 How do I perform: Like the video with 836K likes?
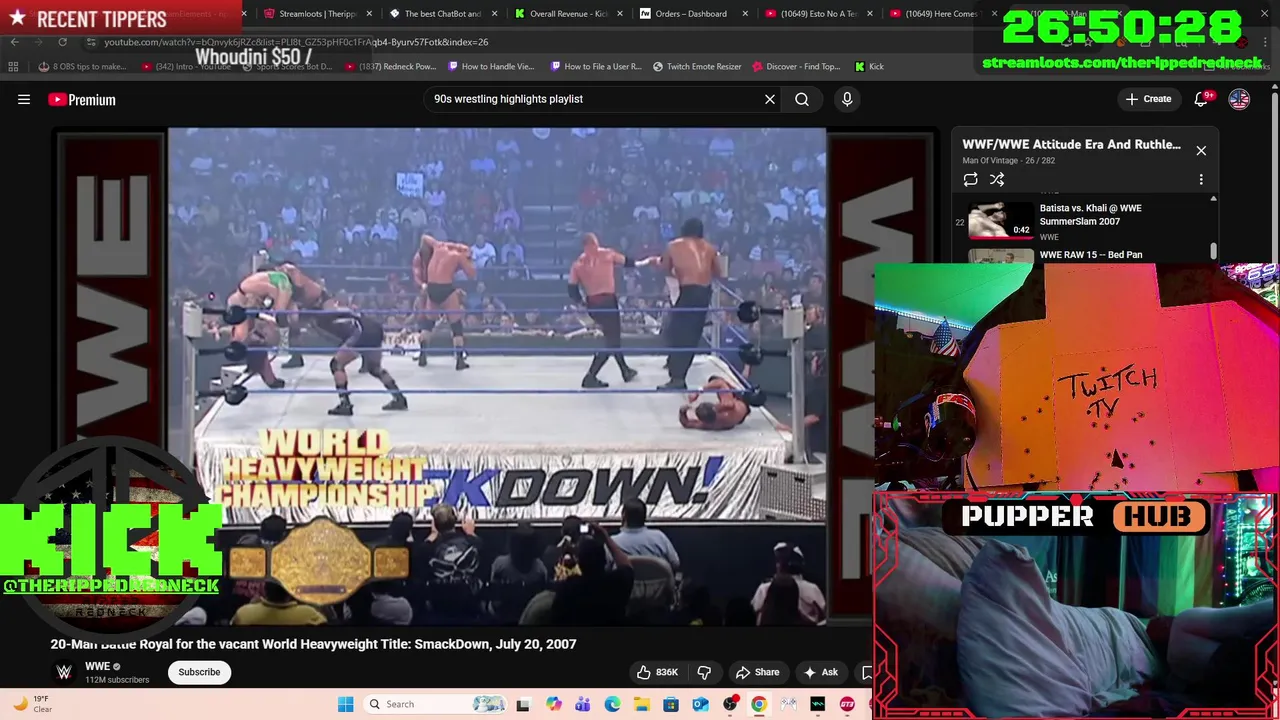[658, 672]
